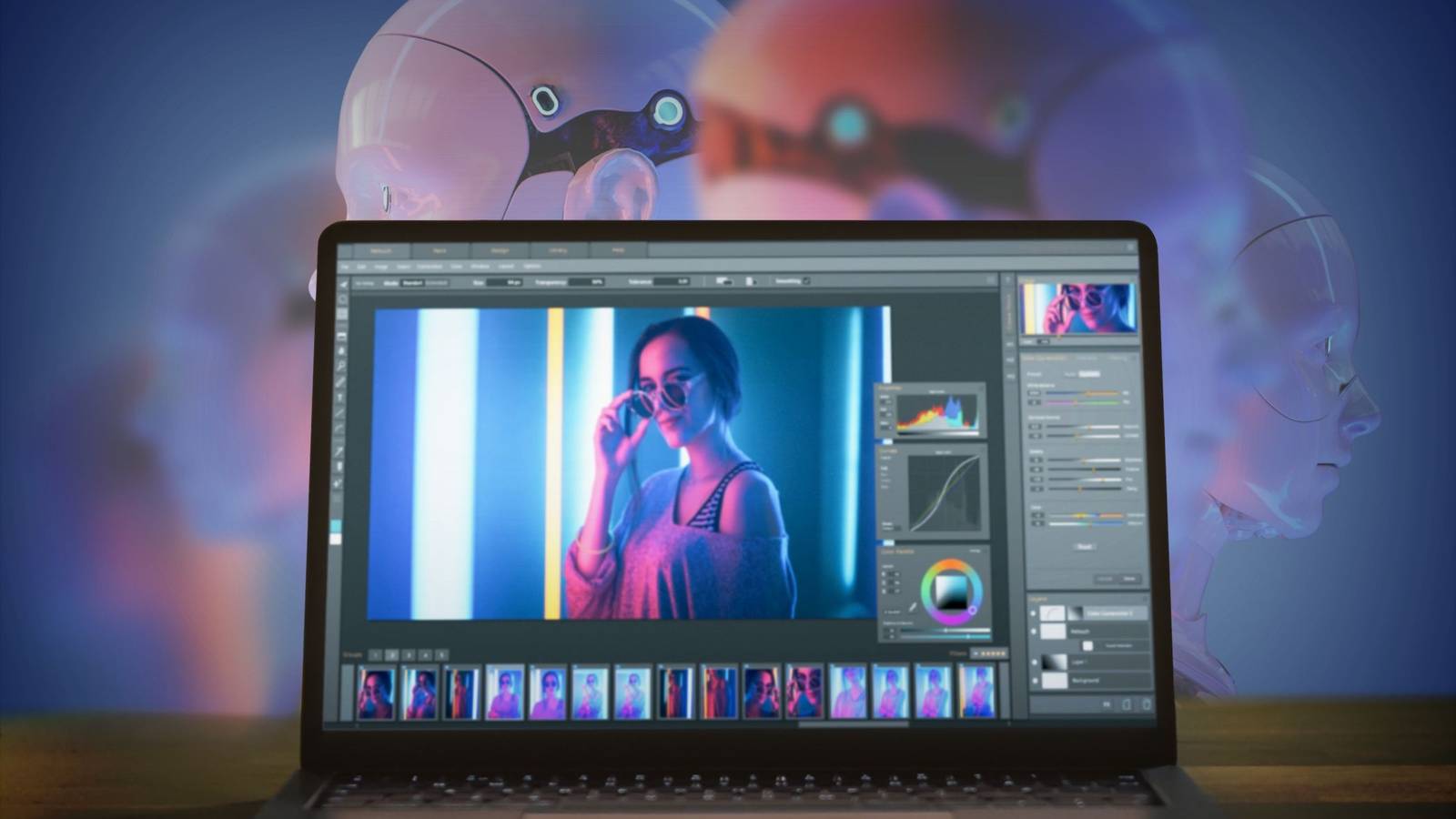Click the Transparency field in the options bar
Viewport: 1456px width, 819px height.
pyautogui.click(x=586, y=282)
